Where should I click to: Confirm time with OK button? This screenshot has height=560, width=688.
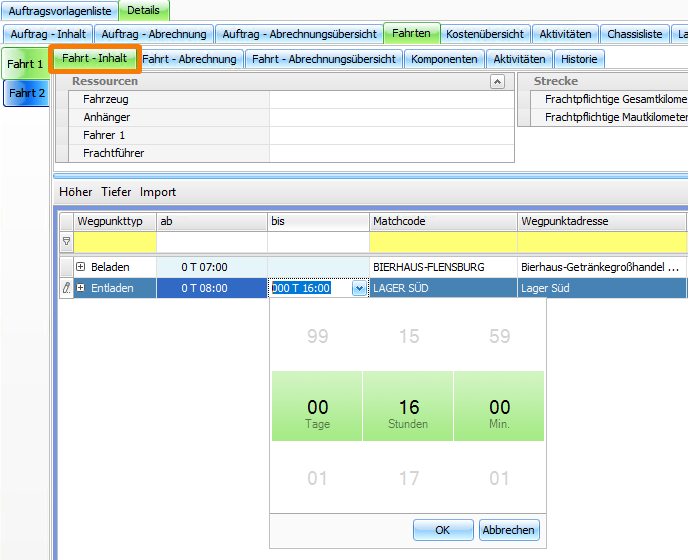tap(442, 530)
